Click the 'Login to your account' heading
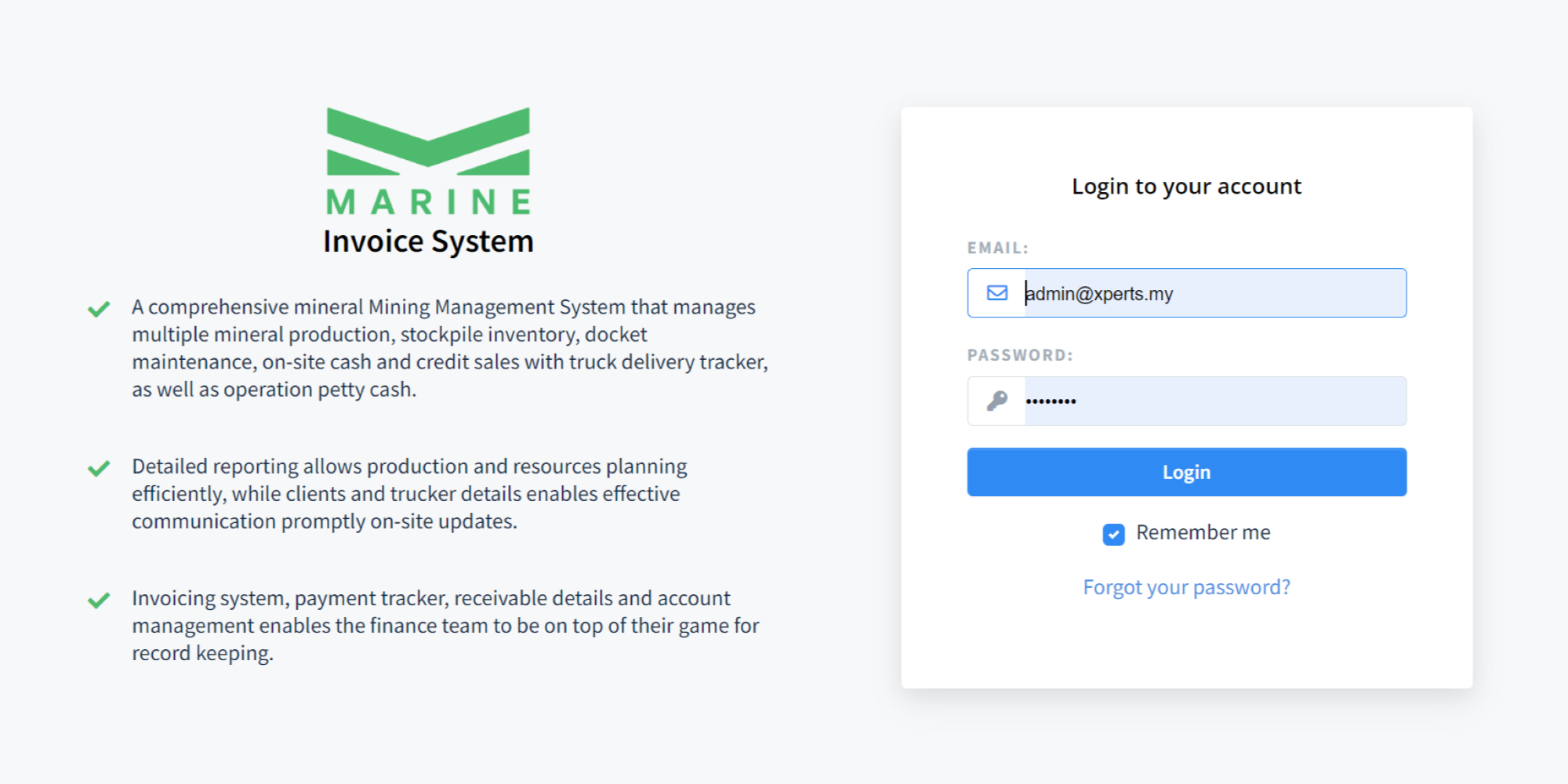The width and height of the screenshot is (1568, 784). pyautogui.click(x=1186, y=187)
